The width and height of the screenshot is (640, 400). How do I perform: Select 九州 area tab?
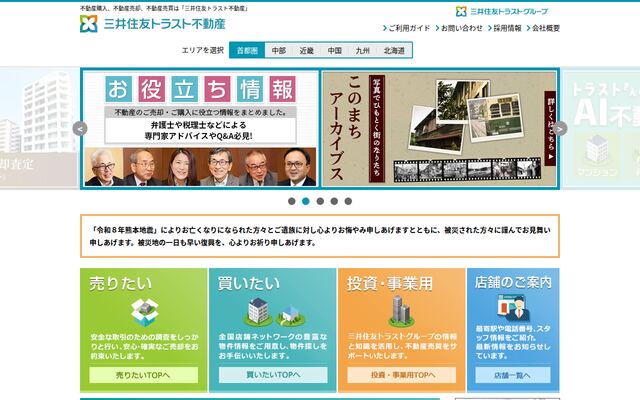(362, 50)
